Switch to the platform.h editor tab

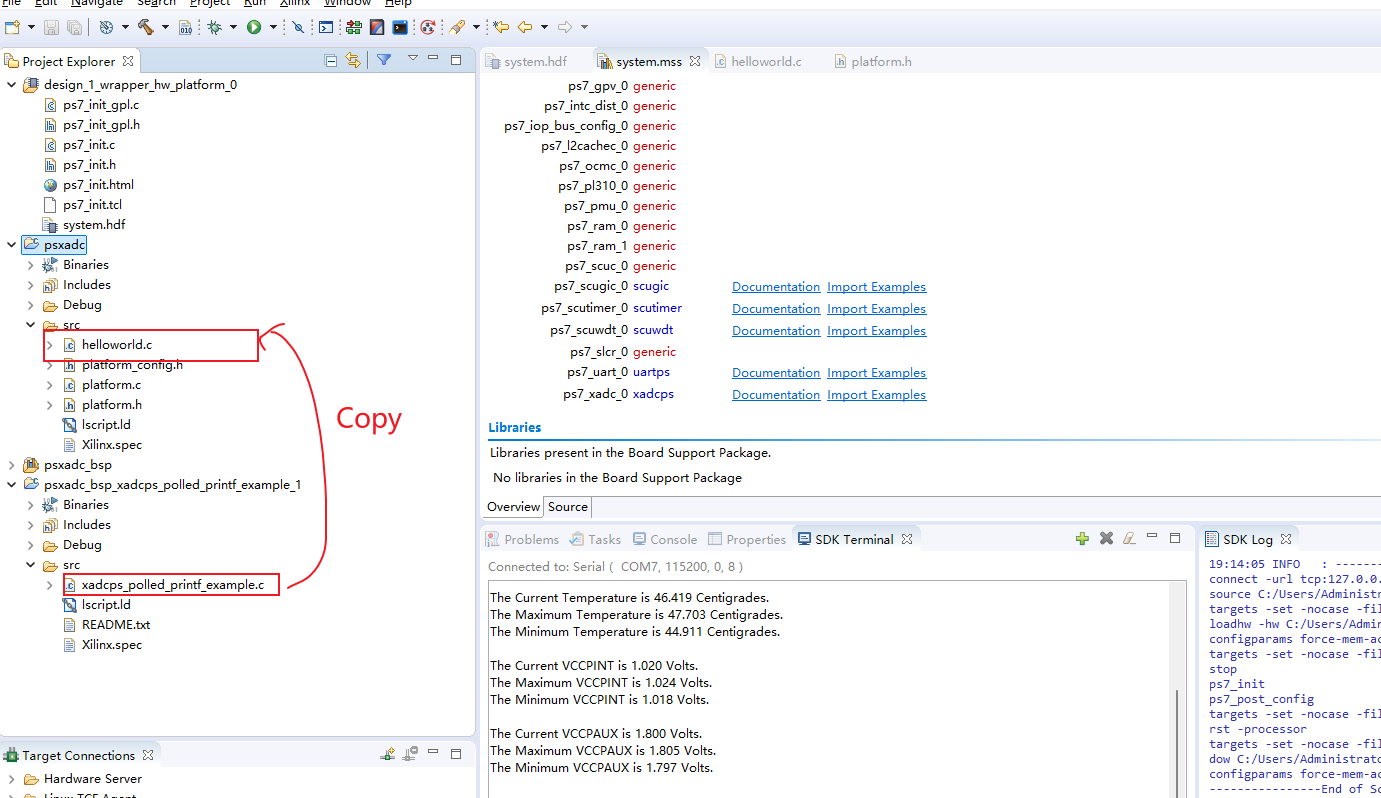click(872, 61)
